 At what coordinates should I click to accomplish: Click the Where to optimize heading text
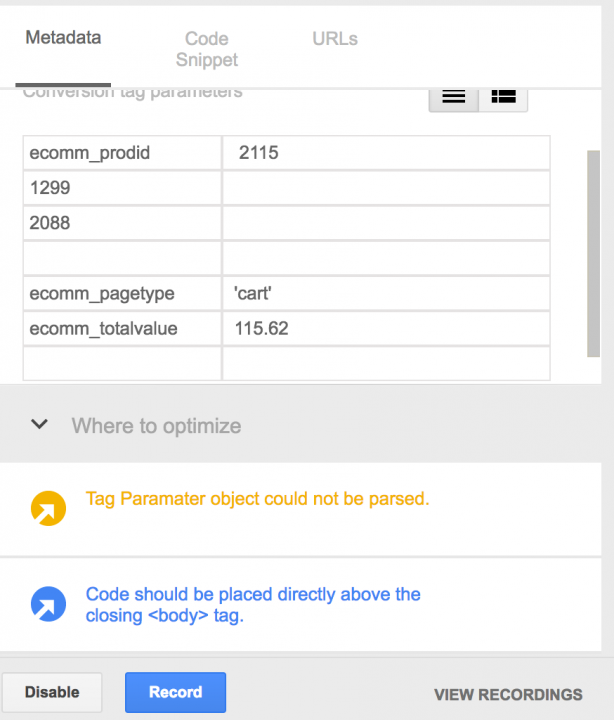[x=156, y=426]
